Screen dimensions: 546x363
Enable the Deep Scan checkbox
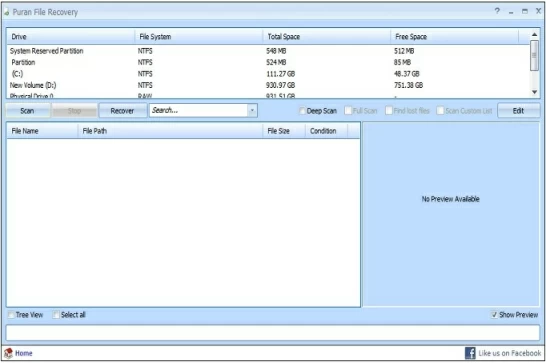303,111
